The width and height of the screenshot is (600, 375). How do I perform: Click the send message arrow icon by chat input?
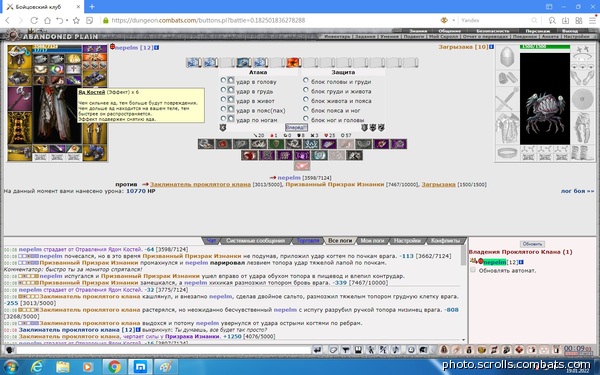[x=317, y=349]
